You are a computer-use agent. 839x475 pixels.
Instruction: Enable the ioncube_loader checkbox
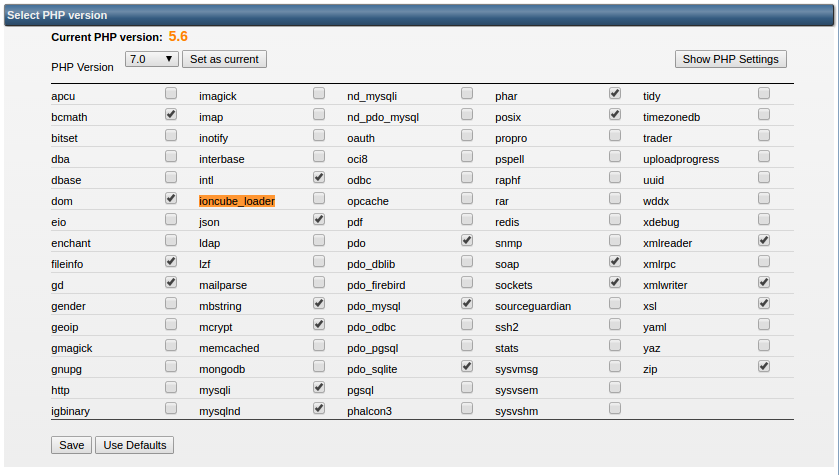[x=319, y=199]
